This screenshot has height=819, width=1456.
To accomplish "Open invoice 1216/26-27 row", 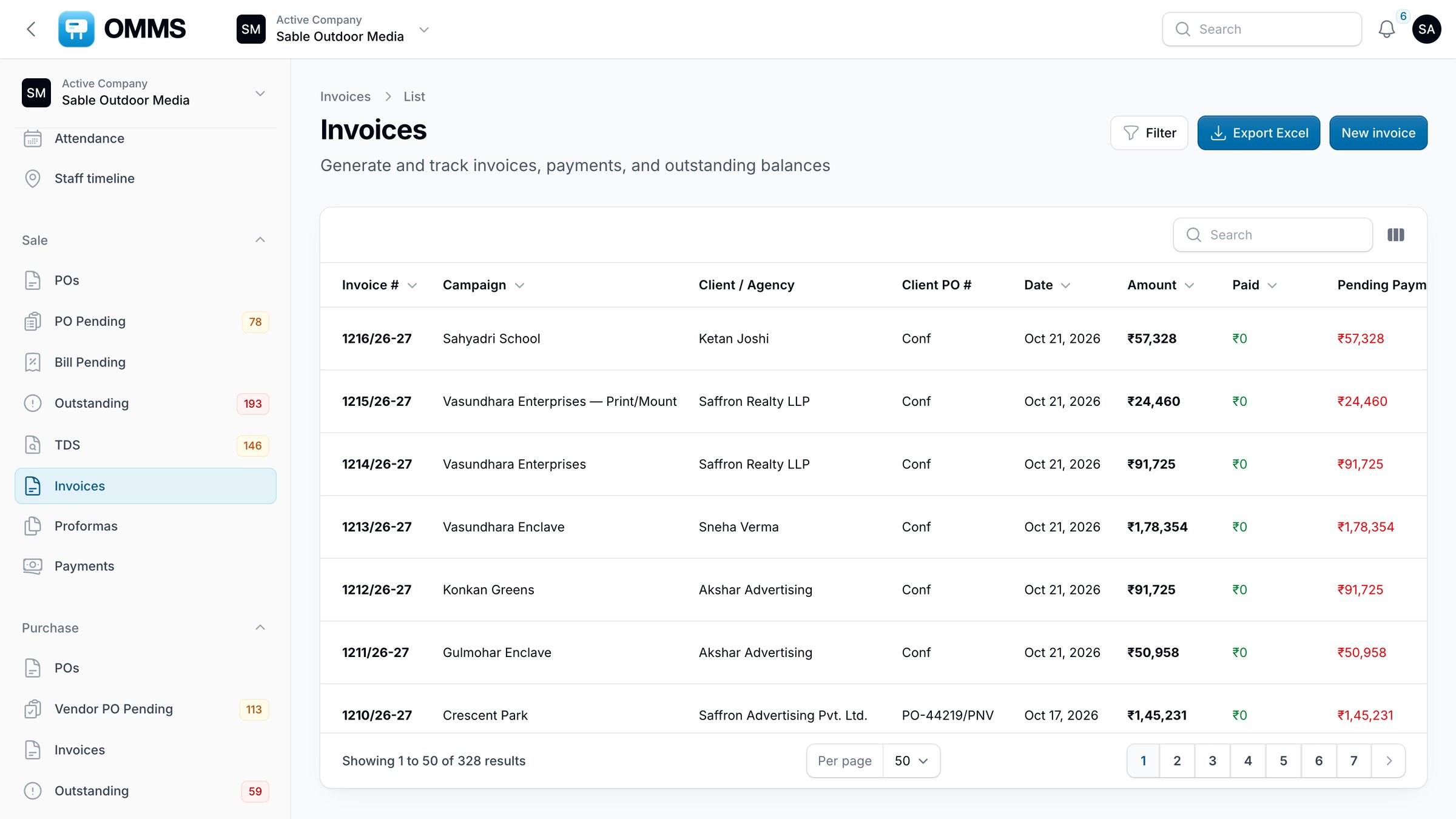I will coord(873,339).
